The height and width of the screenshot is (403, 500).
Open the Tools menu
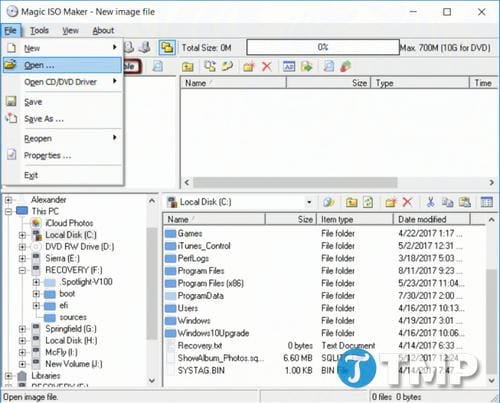[x=39, y=31]
